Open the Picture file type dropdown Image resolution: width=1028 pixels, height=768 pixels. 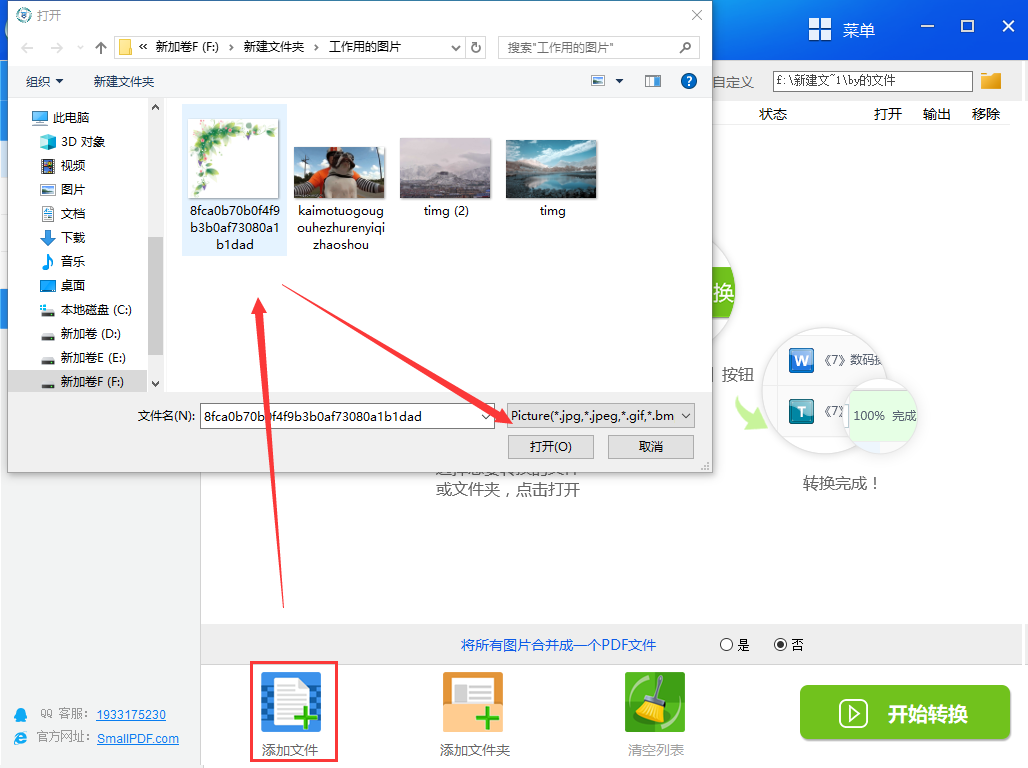600,416
